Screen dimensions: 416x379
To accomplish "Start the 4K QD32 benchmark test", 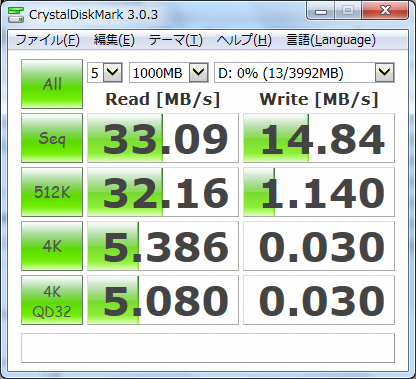I will point(52,300).
